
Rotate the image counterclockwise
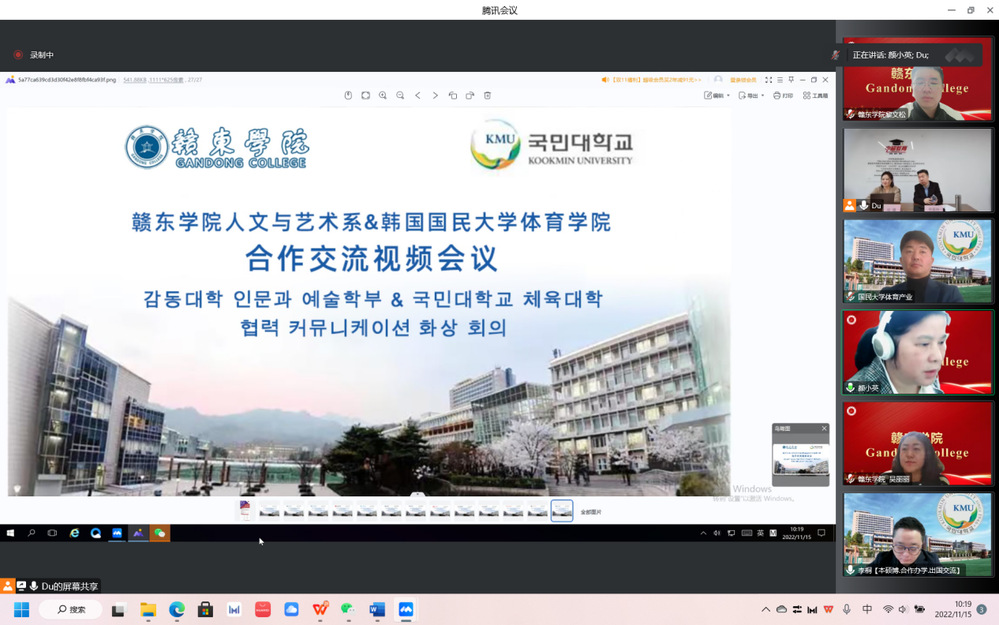point(453,96)
